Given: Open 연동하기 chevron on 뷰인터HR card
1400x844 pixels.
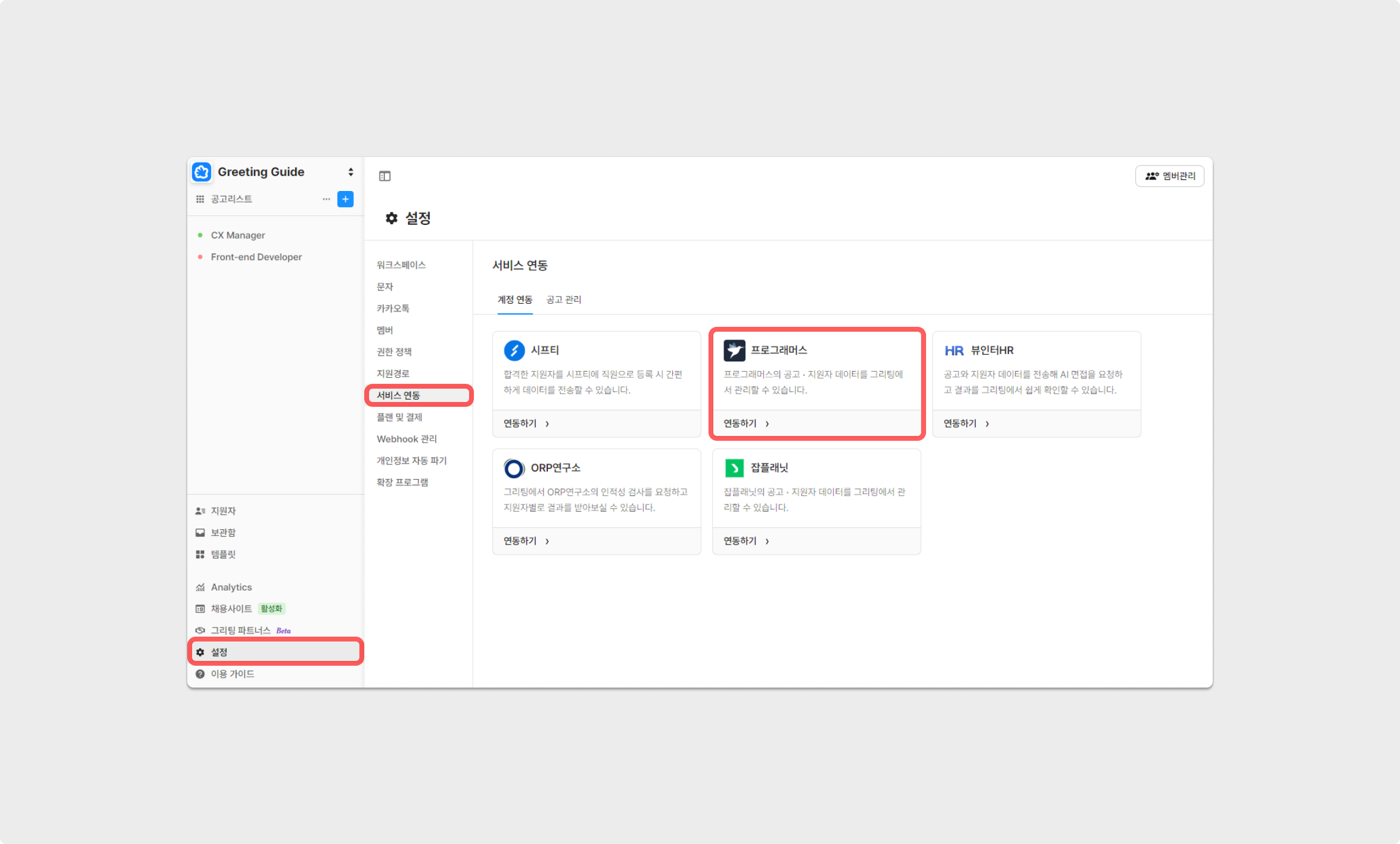Looking at the screenshot, I should click(x=987, y=423).
